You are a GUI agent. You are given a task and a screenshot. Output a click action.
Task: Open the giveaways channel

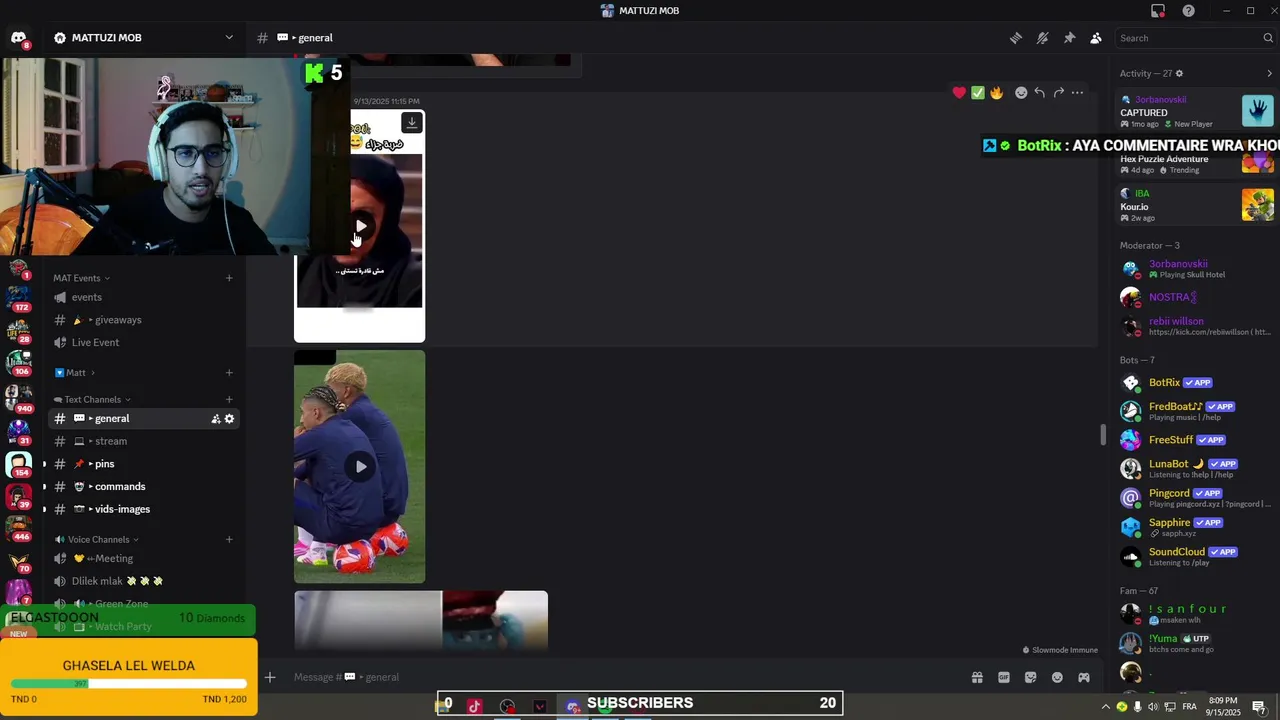click(145, 320)
